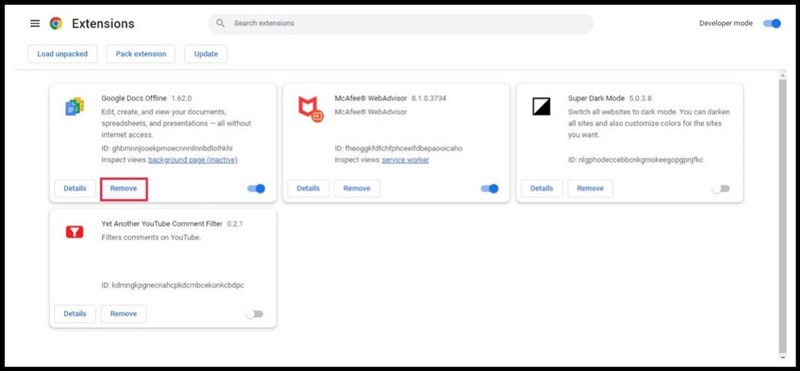Screen dimensions: 800x371
Task: Open the hamburger main menu
Action: [35, 23]
